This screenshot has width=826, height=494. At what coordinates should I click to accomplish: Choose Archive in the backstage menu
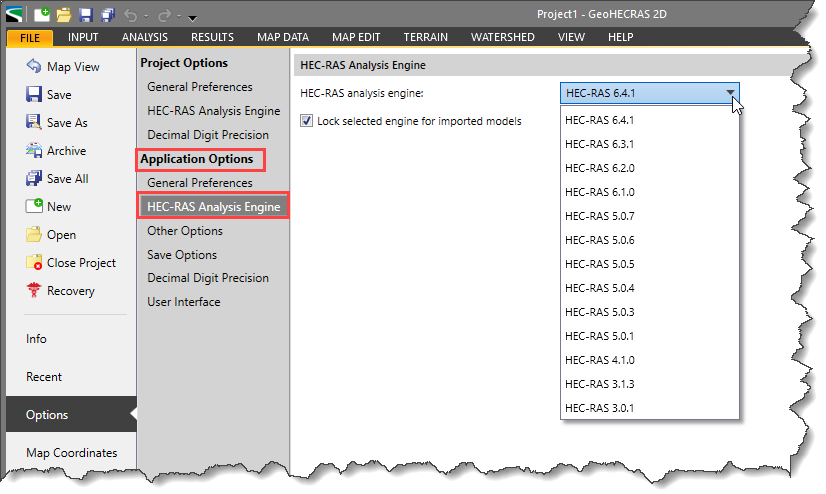click(x=66, y=151)
